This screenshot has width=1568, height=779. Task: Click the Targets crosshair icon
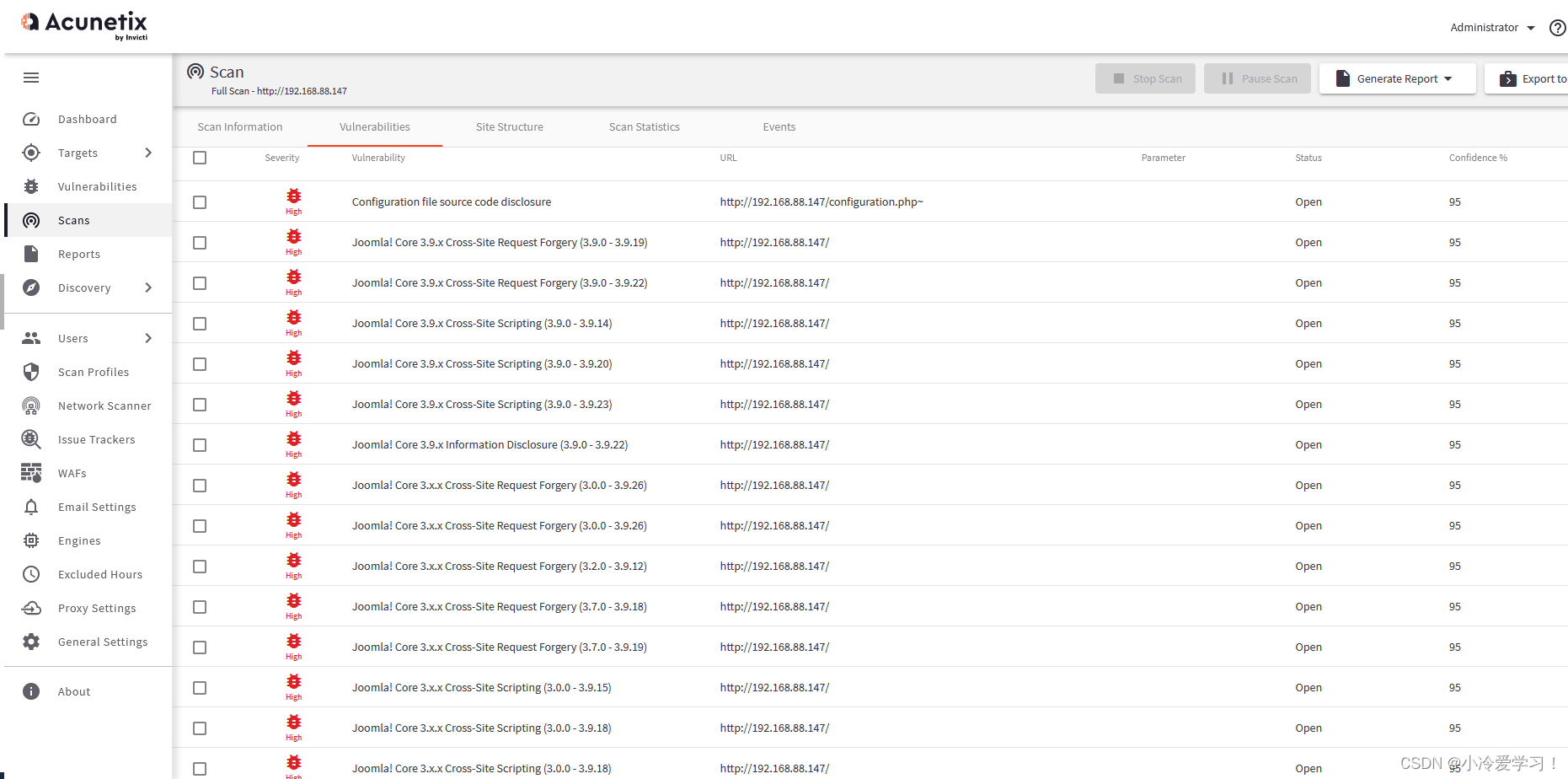[x=31, y=153]
